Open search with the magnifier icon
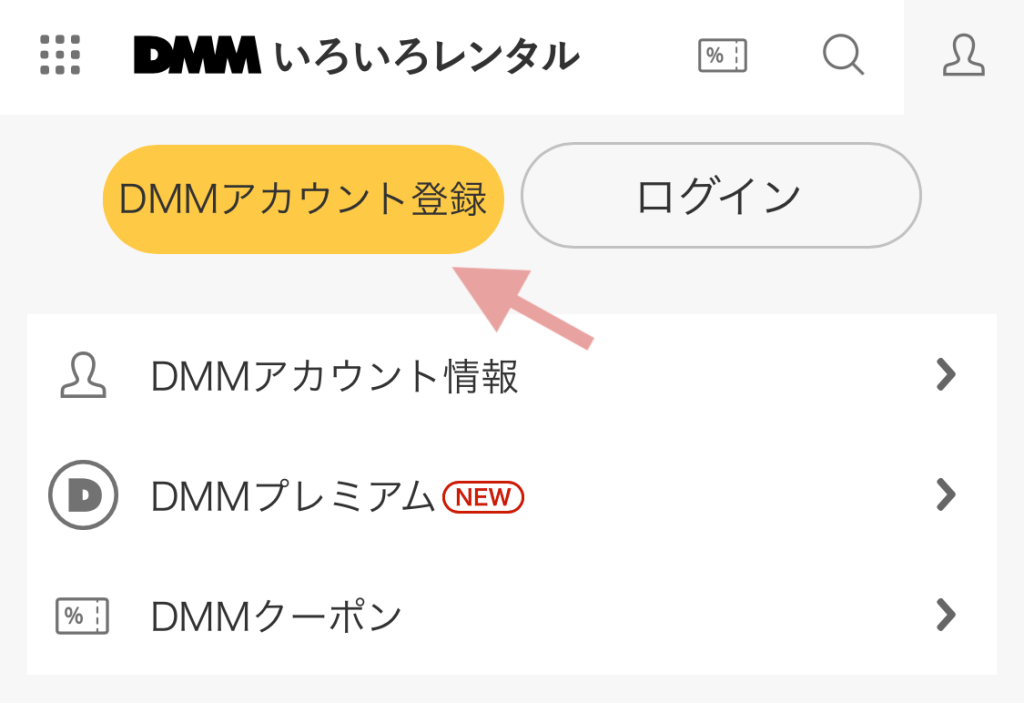The width and height of the screenshot is (1024, 703). [x=843, y=55]
